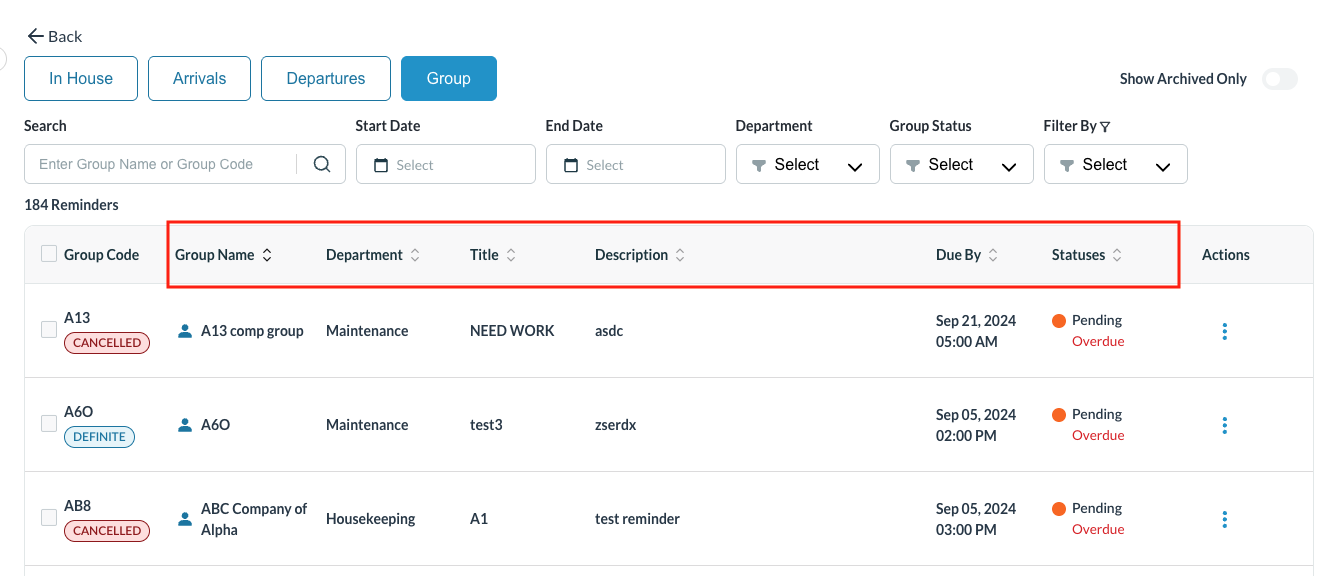Open the Start Date picker field
The image size is (1323, 576).
(x=445, y=165)
